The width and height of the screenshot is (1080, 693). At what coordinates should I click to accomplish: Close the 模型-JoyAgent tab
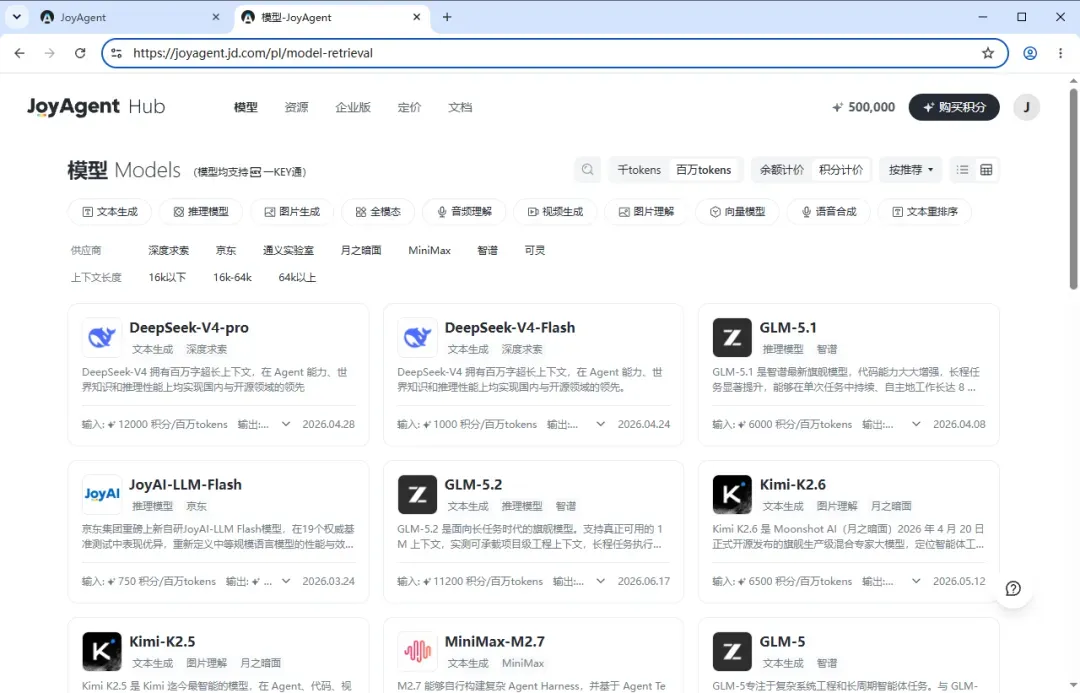pyautogui.click(x=416, y=17)
